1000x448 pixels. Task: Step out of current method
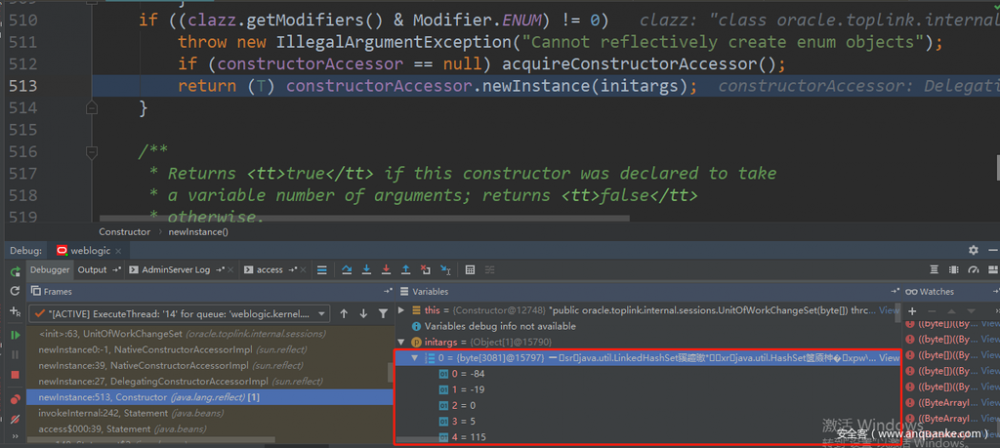point(405,270)
